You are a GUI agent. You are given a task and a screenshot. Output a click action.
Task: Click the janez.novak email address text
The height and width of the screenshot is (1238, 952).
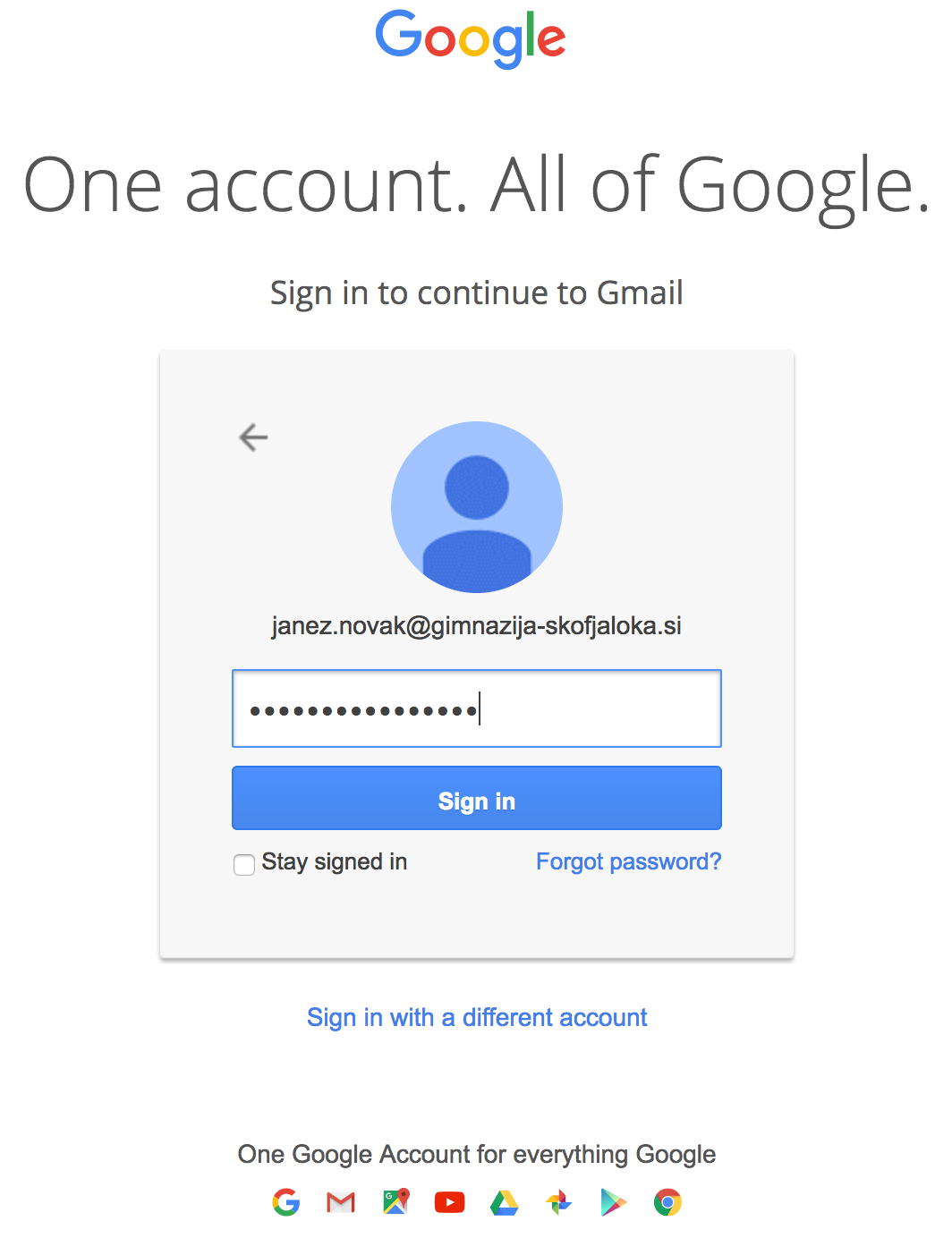477,626
